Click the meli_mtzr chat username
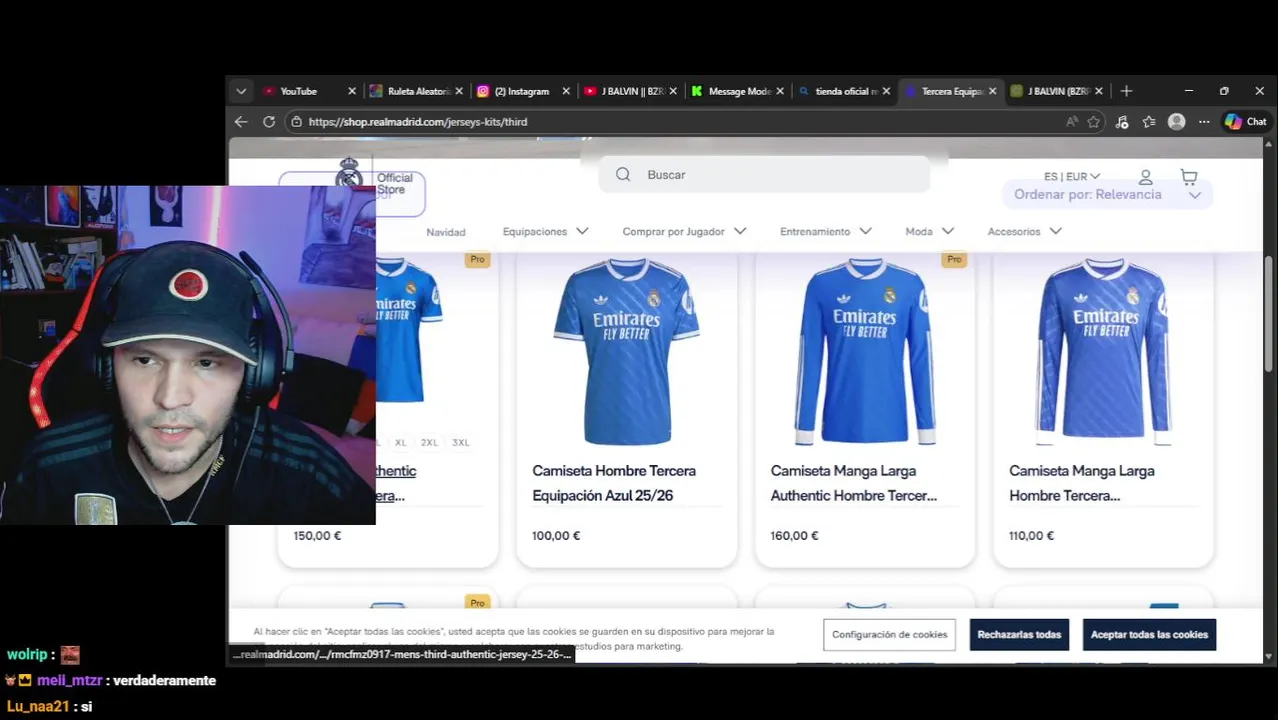 [x=70, y=681]
